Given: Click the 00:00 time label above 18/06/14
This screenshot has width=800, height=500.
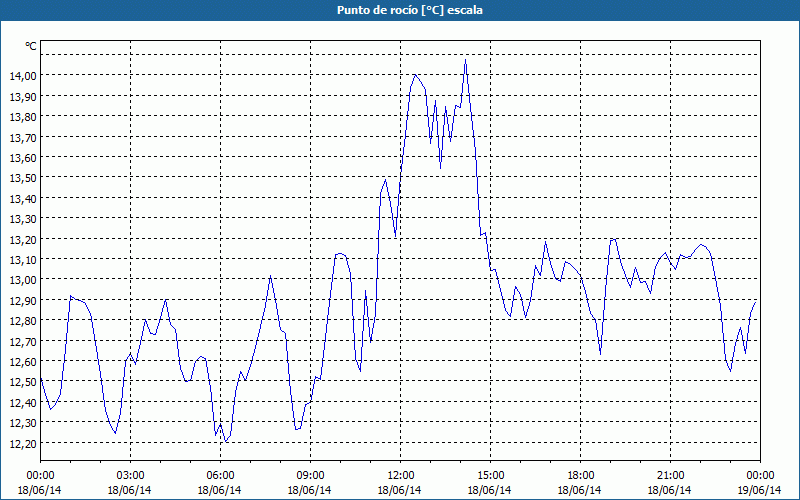Looking at the screenshot, I should coord(40,476).
